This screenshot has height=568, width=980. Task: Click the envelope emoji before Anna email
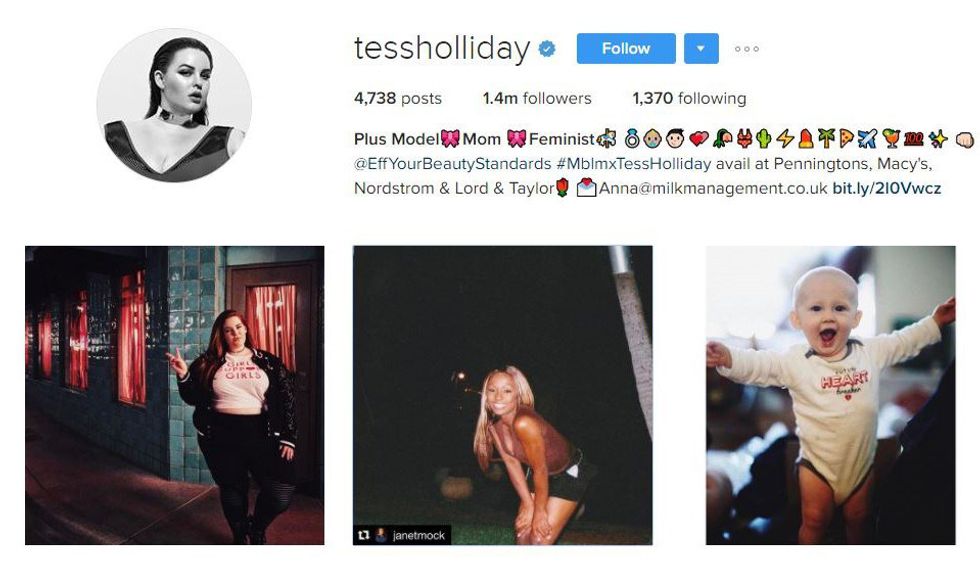[586, 187]
